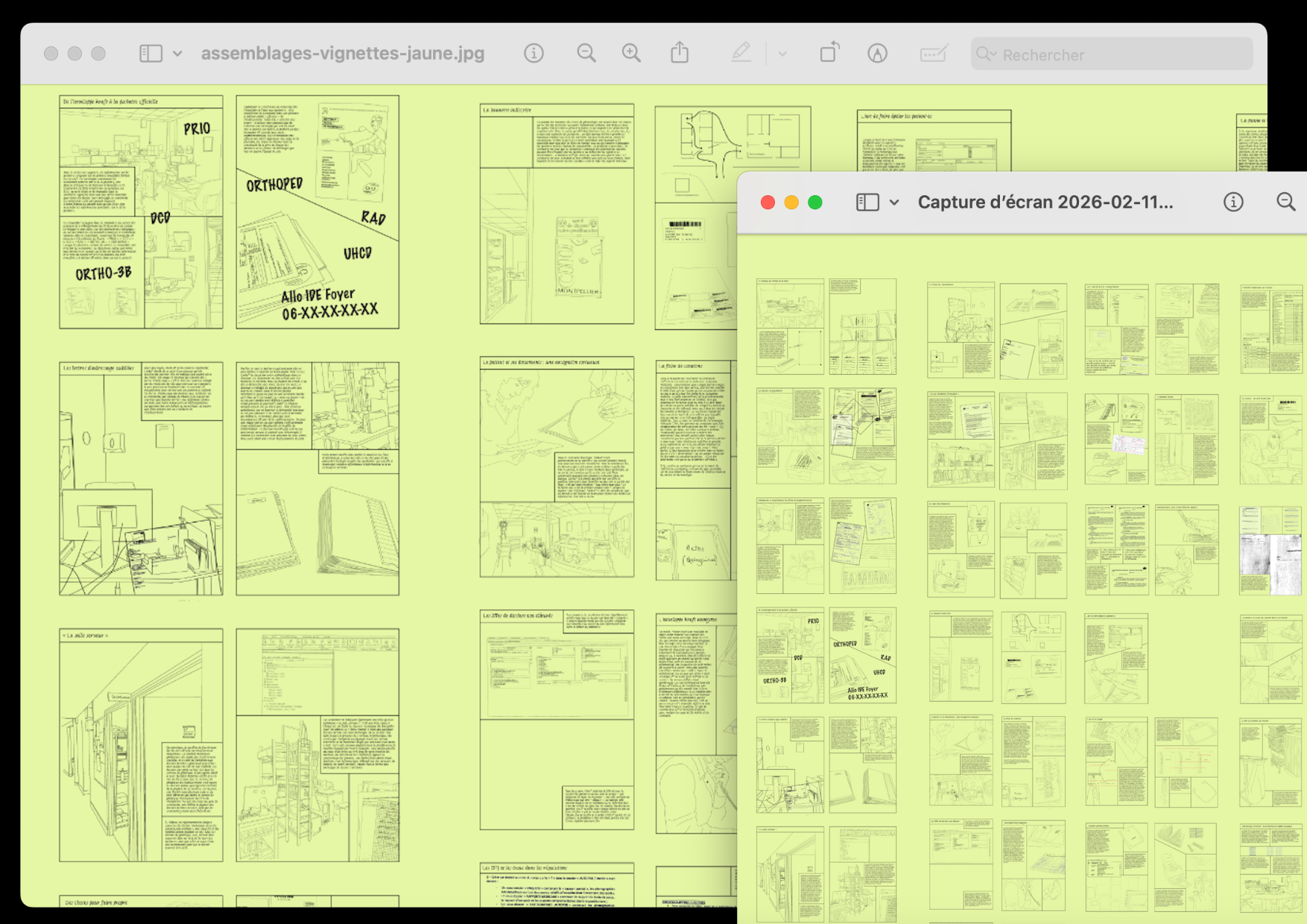Click the assemblages-vignettes-jaune.jpg window title
Image resolution: width=1307 pixels, height=924 pixels.
343,54
